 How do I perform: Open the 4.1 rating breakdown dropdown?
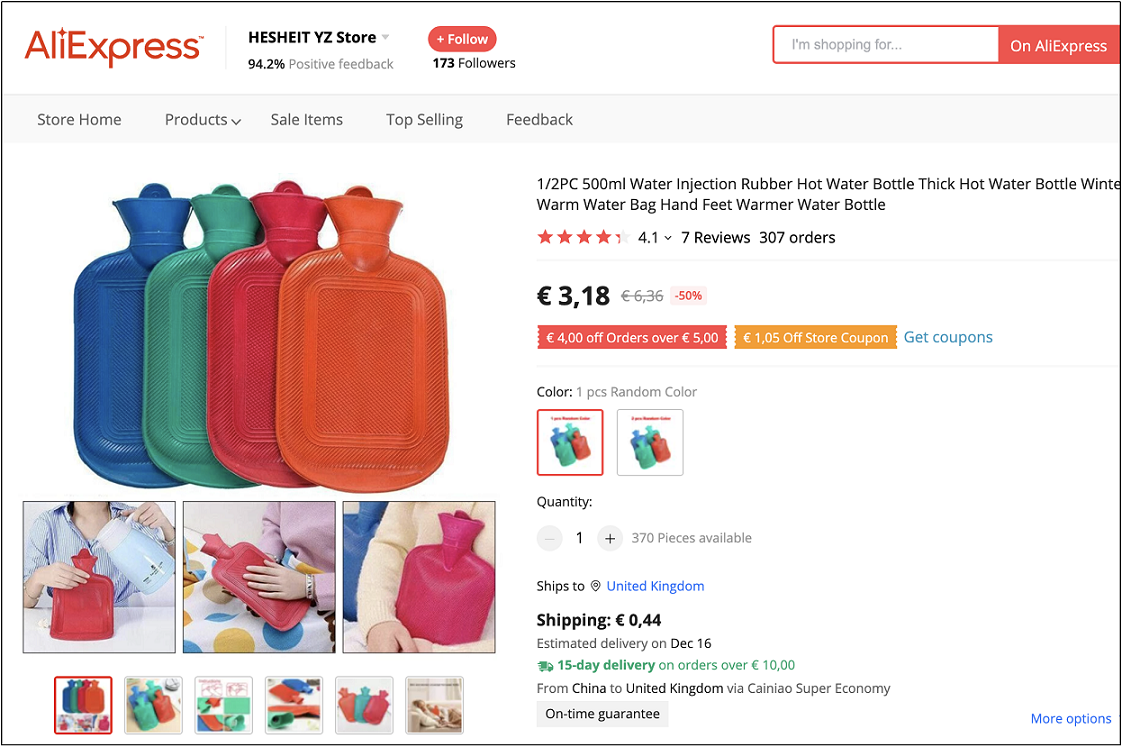pos(668,238)
